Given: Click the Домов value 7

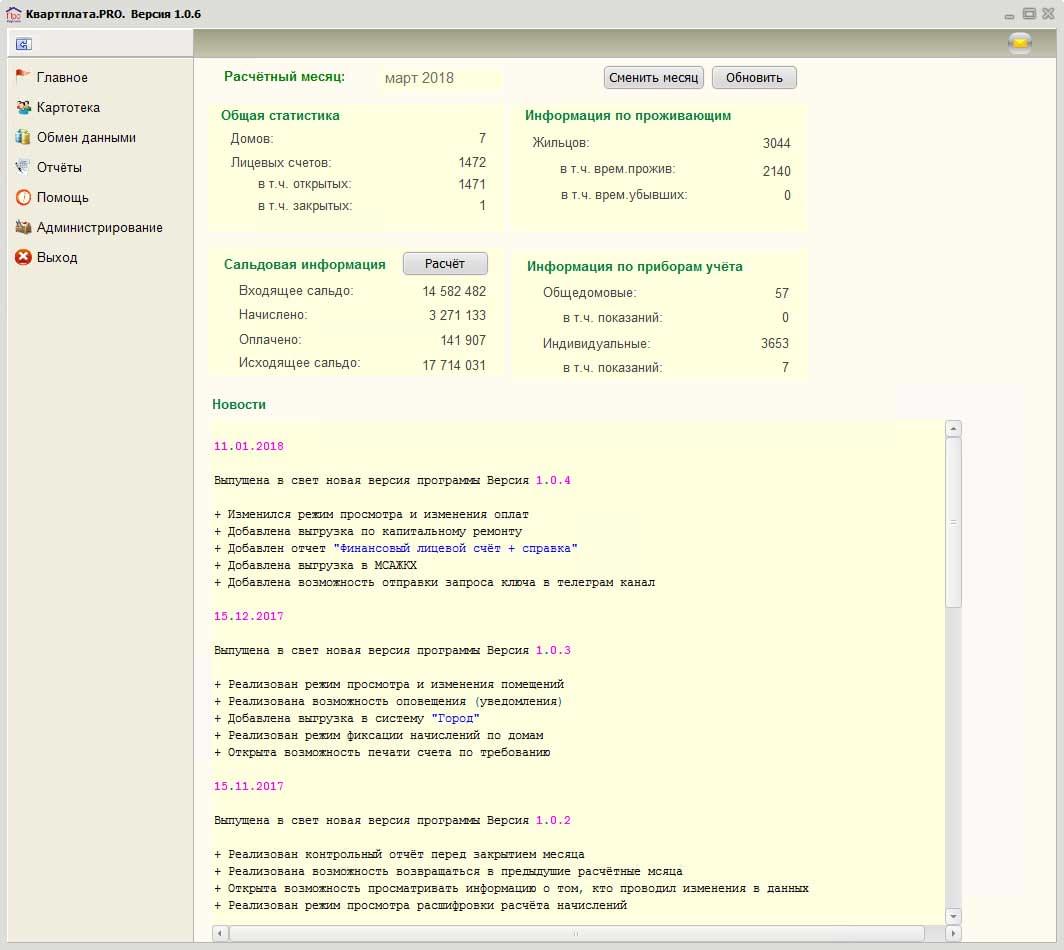Looking at the screenshot, I should tap(482, 138).
